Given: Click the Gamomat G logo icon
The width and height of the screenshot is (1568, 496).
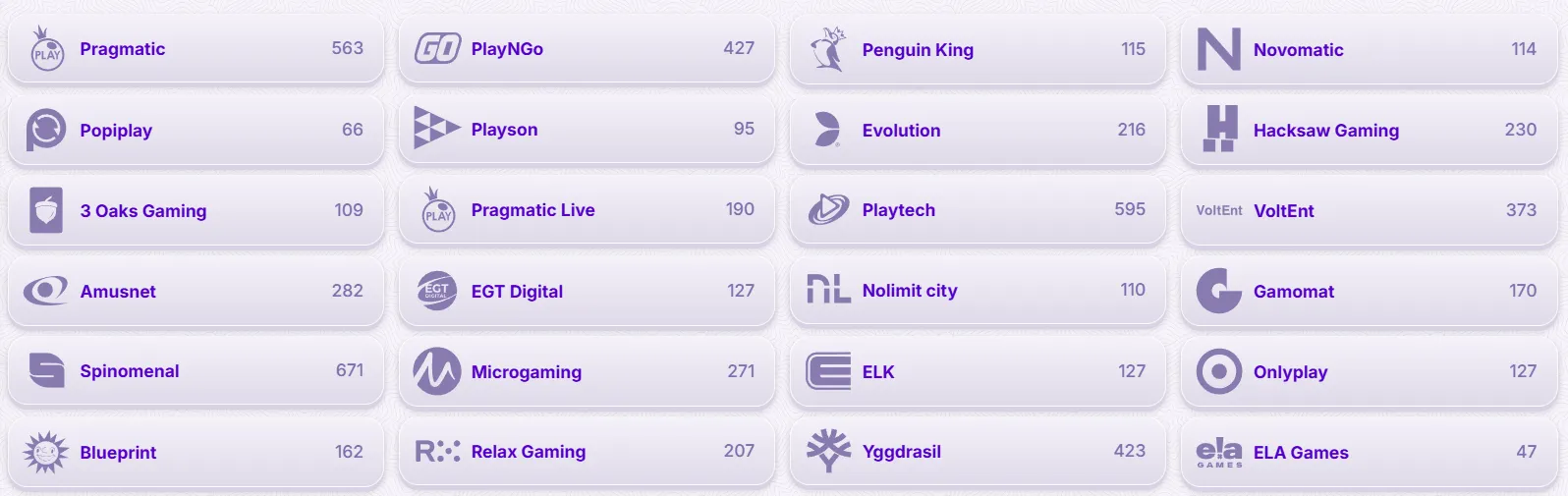Looking at the screenshot, I should tap(1219, 291).
